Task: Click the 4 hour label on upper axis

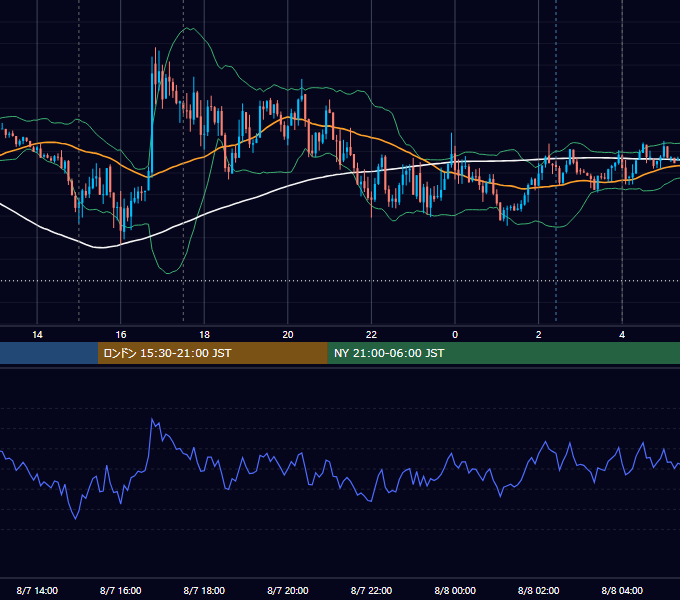Action: [x=622, y=335]
